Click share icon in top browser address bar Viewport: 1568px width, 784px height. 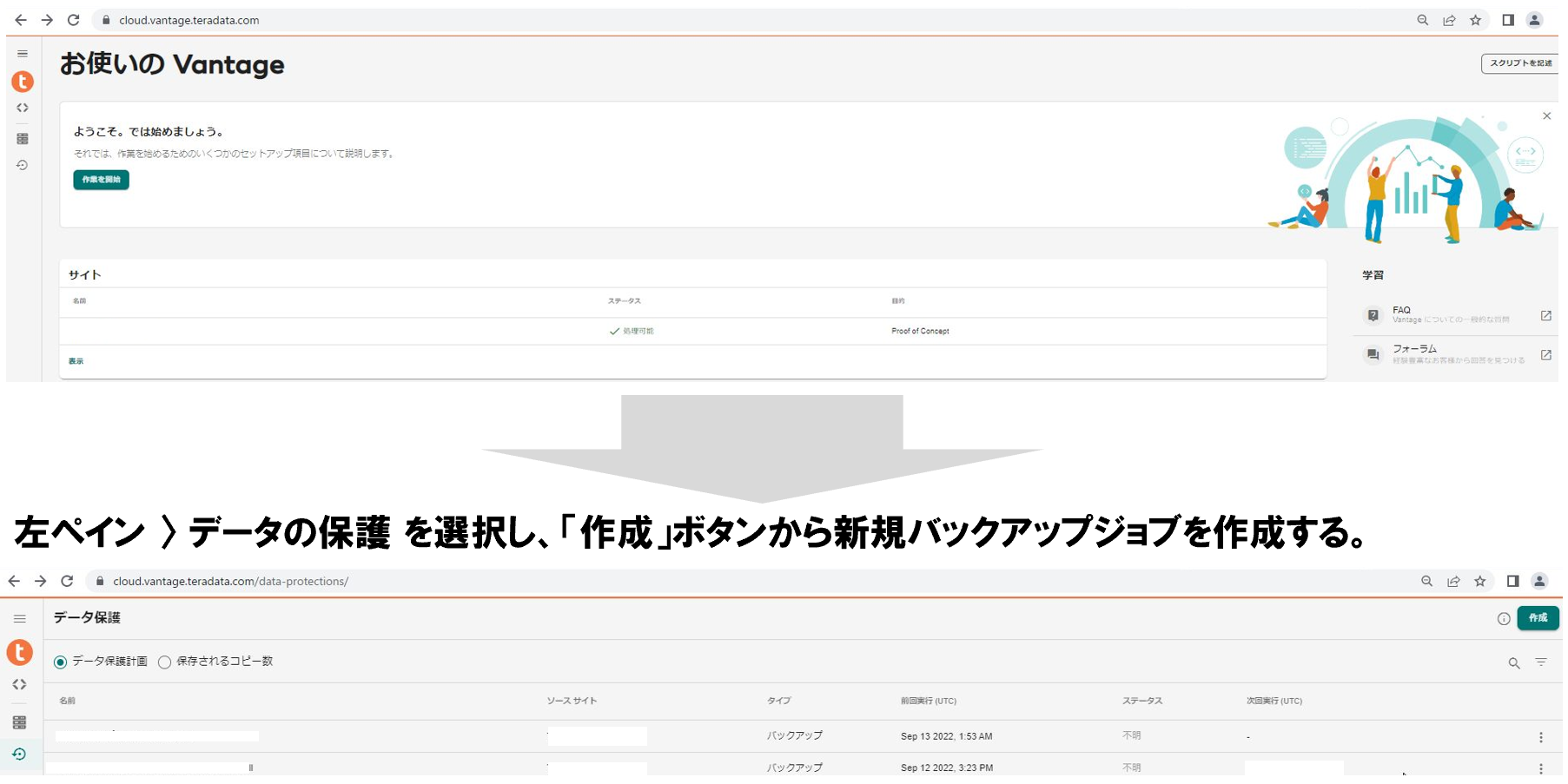tap(1449, 20)
